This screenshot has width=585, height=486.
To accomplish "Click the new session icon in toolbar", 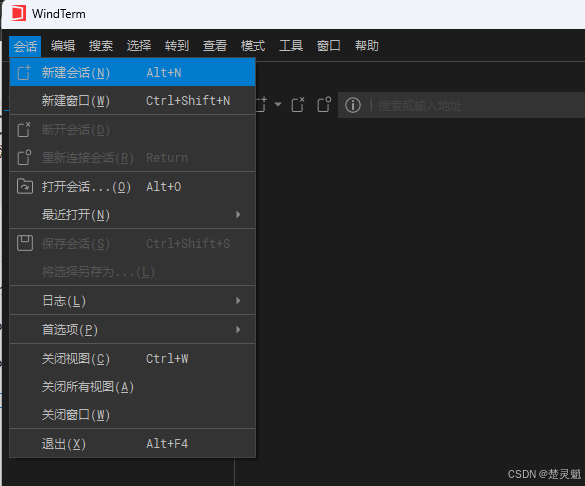I will point(261,105).
